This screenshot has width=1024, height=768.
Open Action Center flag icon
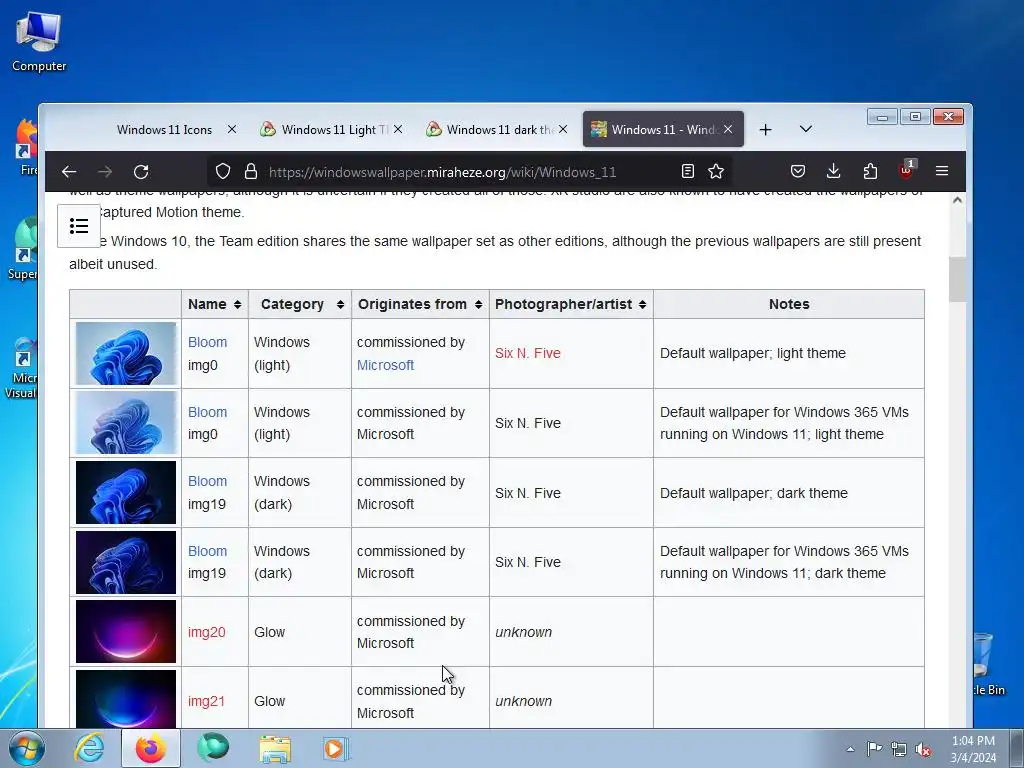coord(874,749)
